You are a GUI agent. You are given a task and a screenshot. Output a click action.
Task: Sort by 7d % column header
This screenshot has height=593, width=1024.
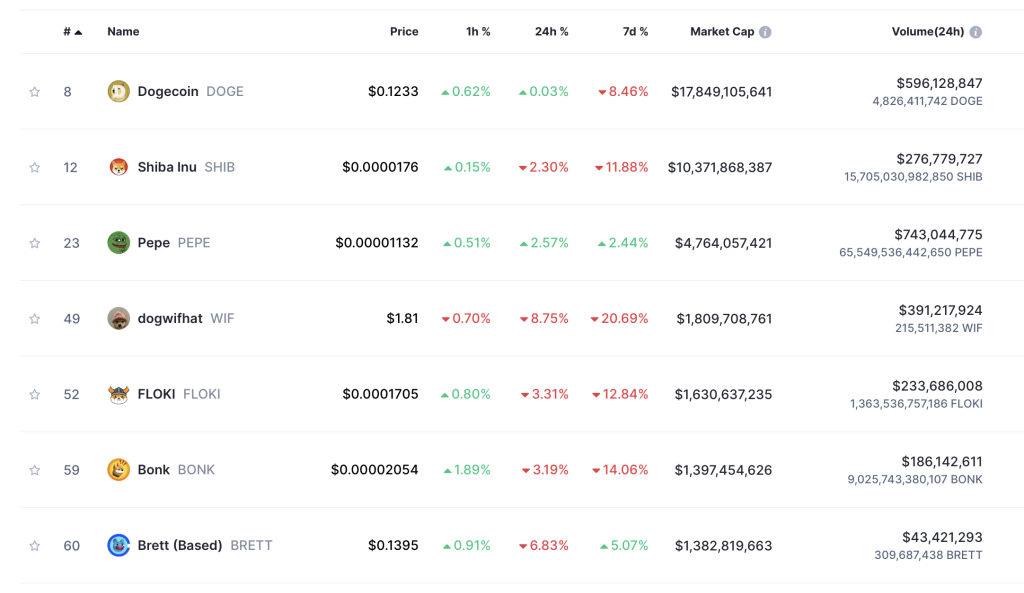(x=635, y=31)
